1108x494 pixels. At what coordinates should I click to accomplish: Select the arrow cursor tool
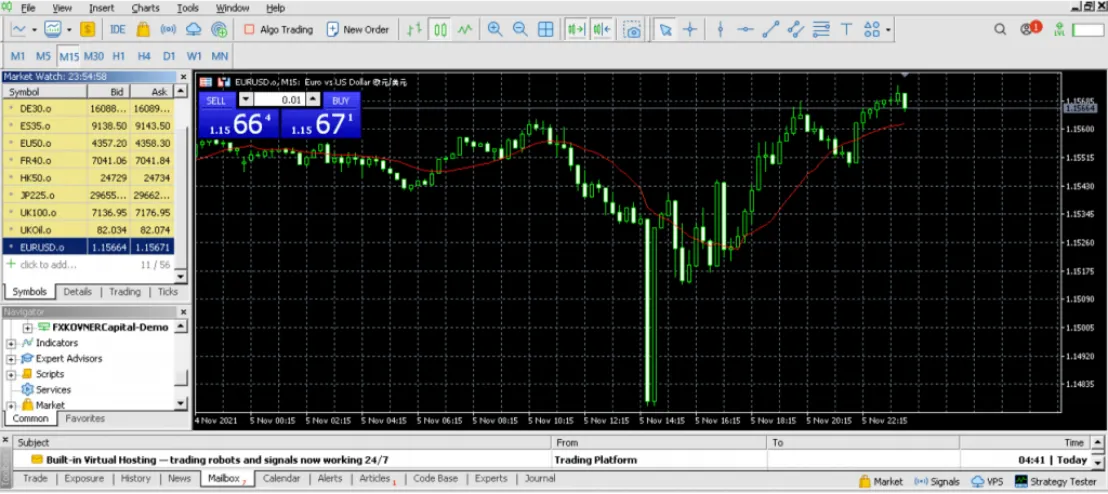tap(665, 30)
